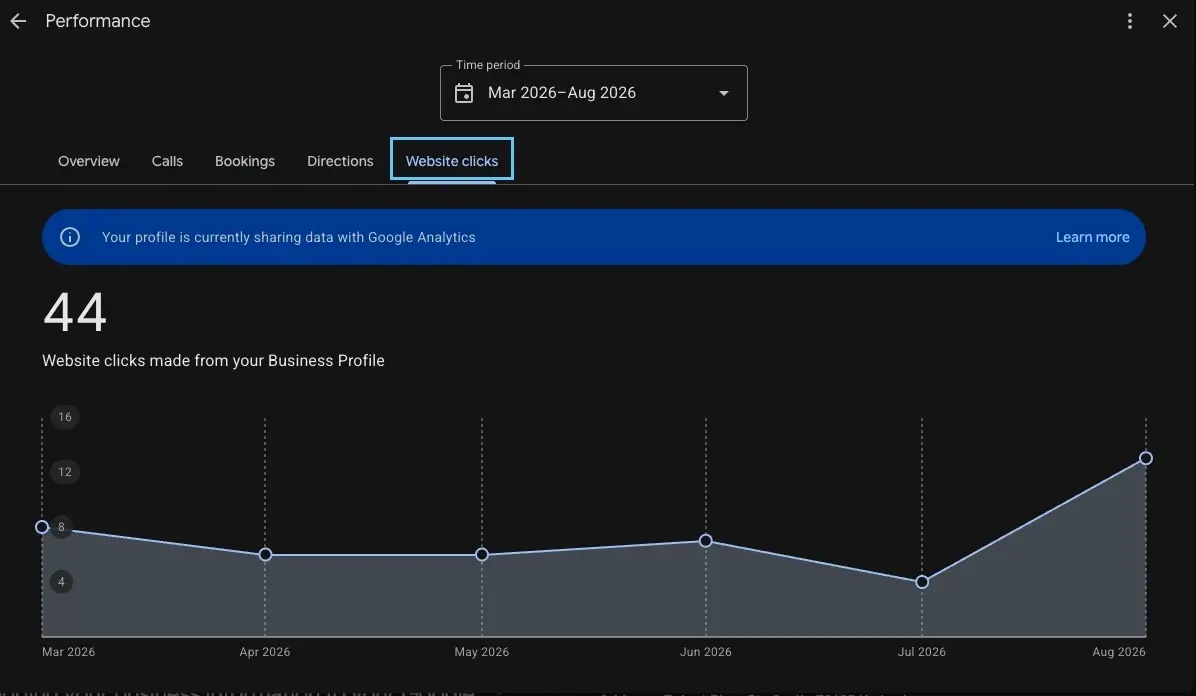The height and width of the screenshot is (696, 1196).
Task: Click the Performance panel title
Action: 98,21
